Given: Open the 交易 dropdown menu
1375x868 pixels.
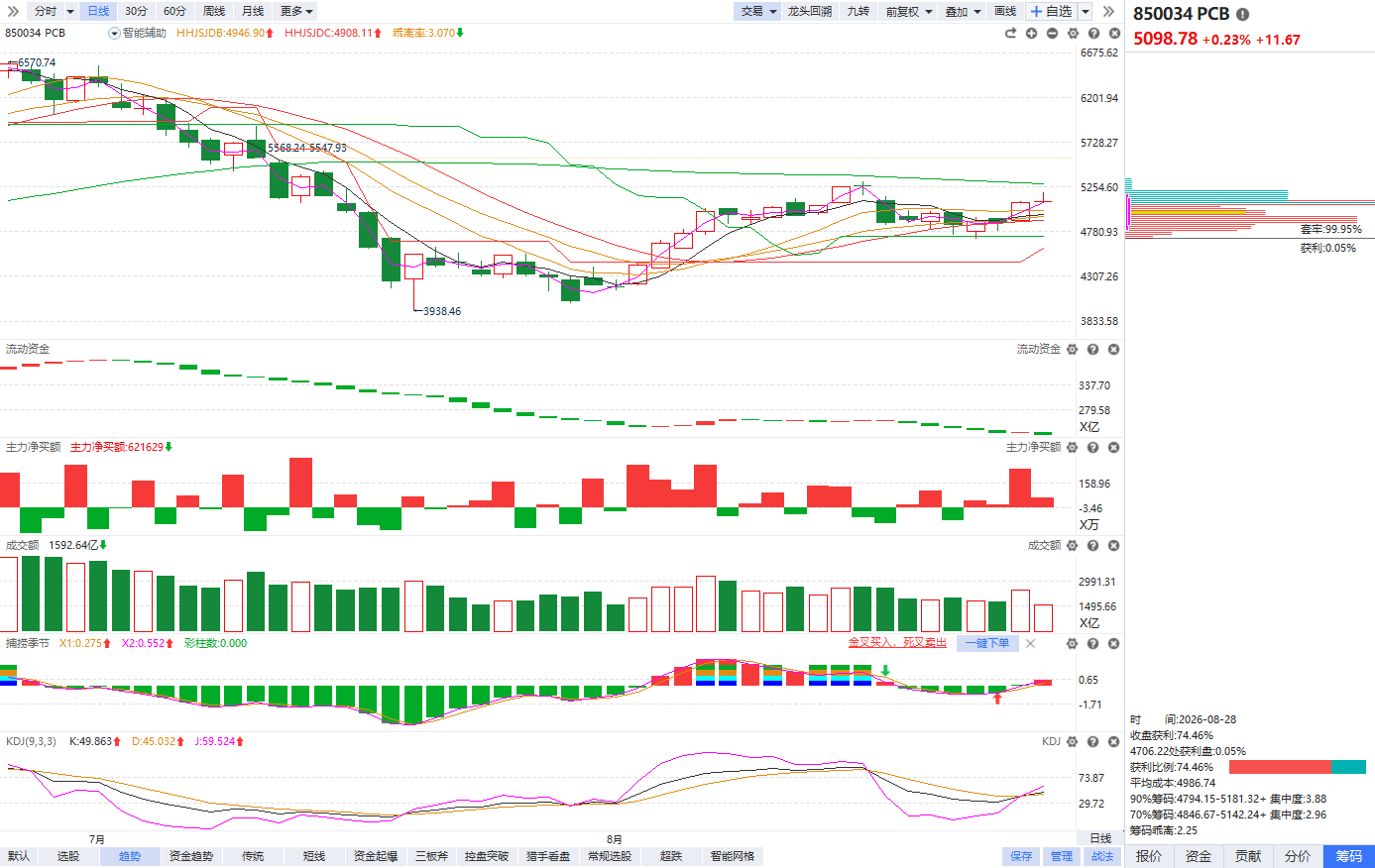Looking at the screenshot, I should click(758, 11).
